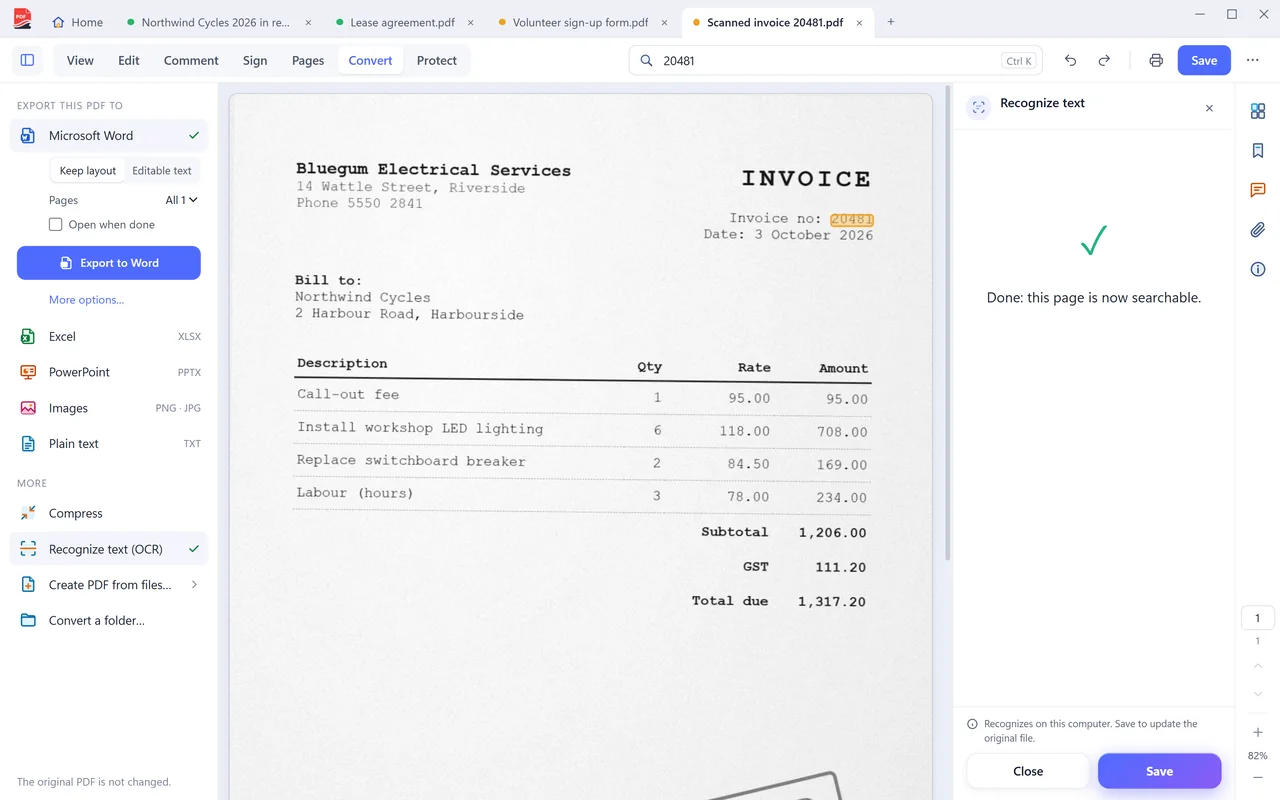Close the Recognize text panel
1280x800 pixels.
tap(1209, 108)
